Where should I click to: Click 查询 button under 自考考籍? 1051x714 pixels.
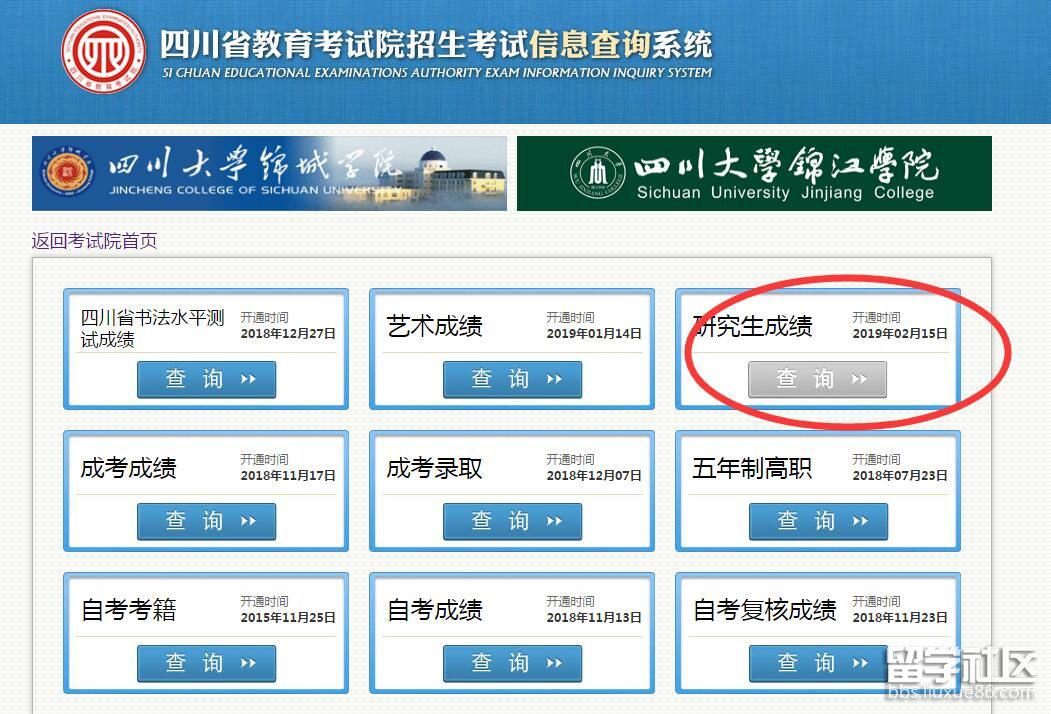206,663
